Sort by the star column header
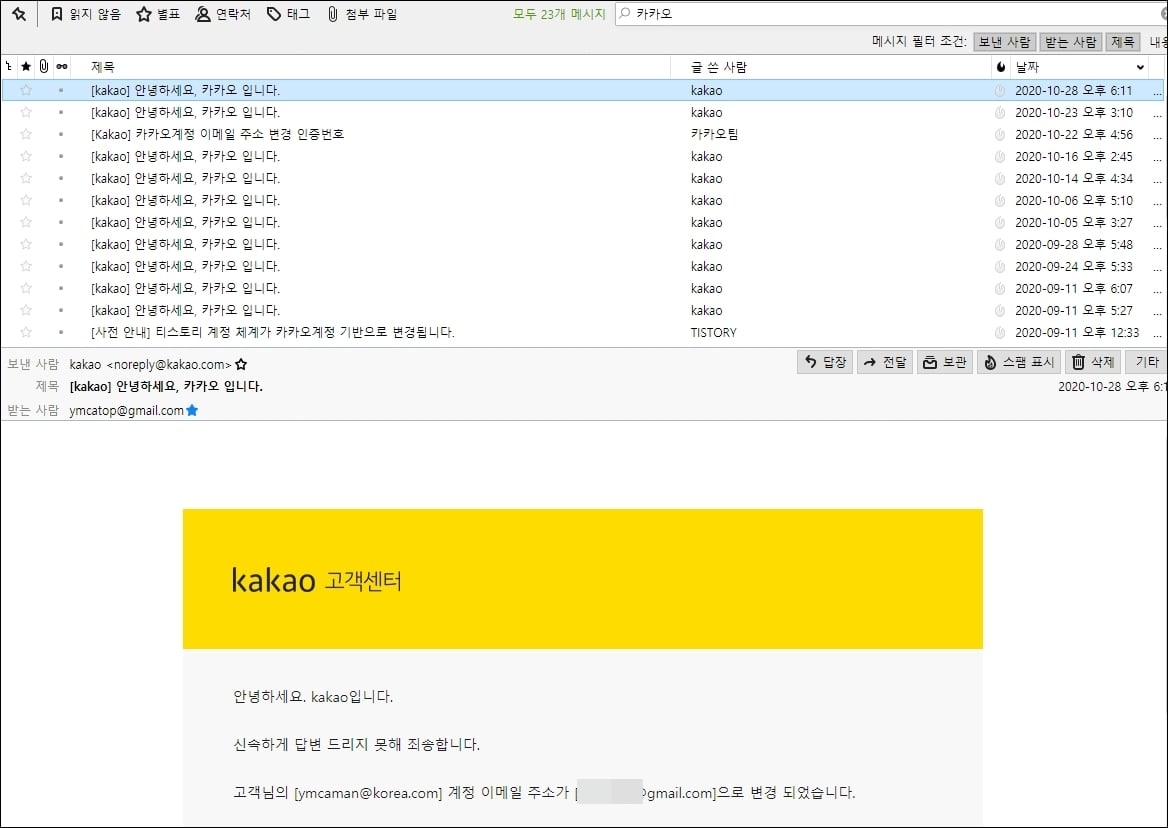 [x=26, y=67]
